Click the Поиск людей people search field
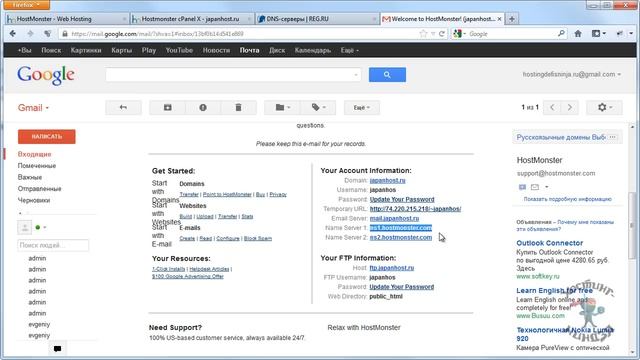The image size is (640, 360). pos(53,245)
